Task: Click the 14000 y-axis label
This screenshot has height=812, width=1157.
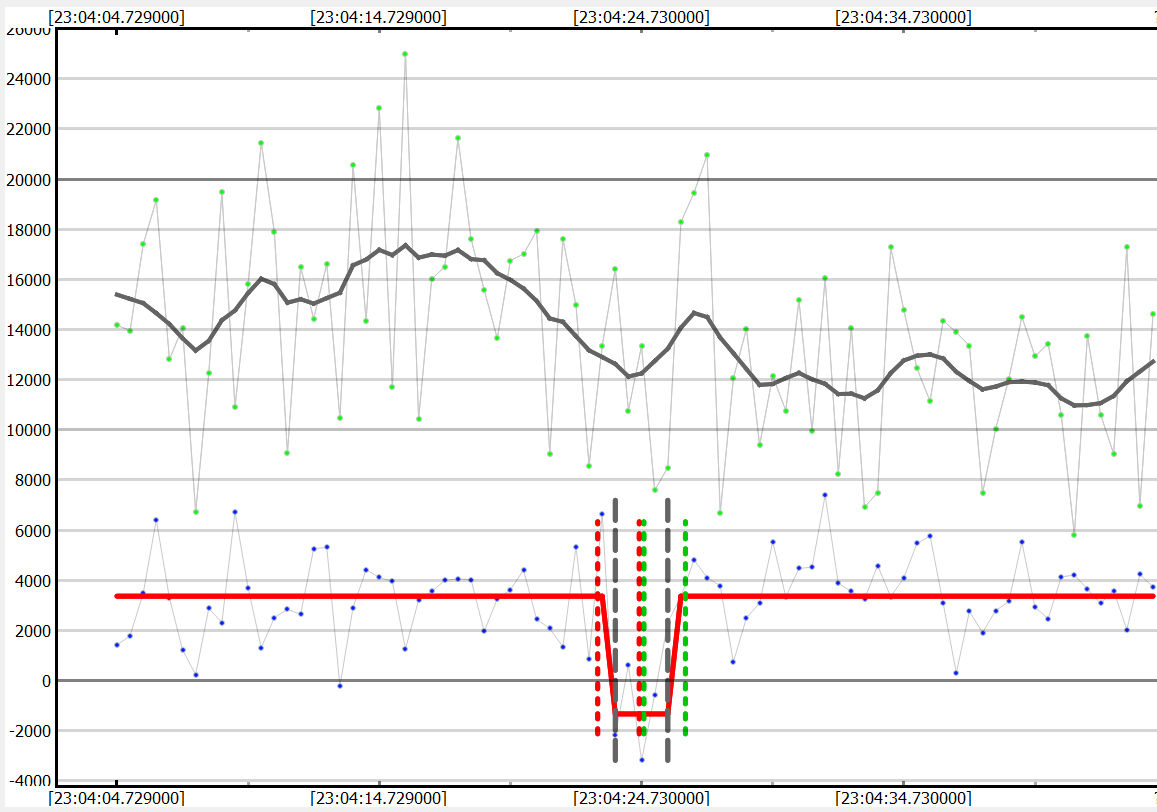Action: click(x=28, y=330)
